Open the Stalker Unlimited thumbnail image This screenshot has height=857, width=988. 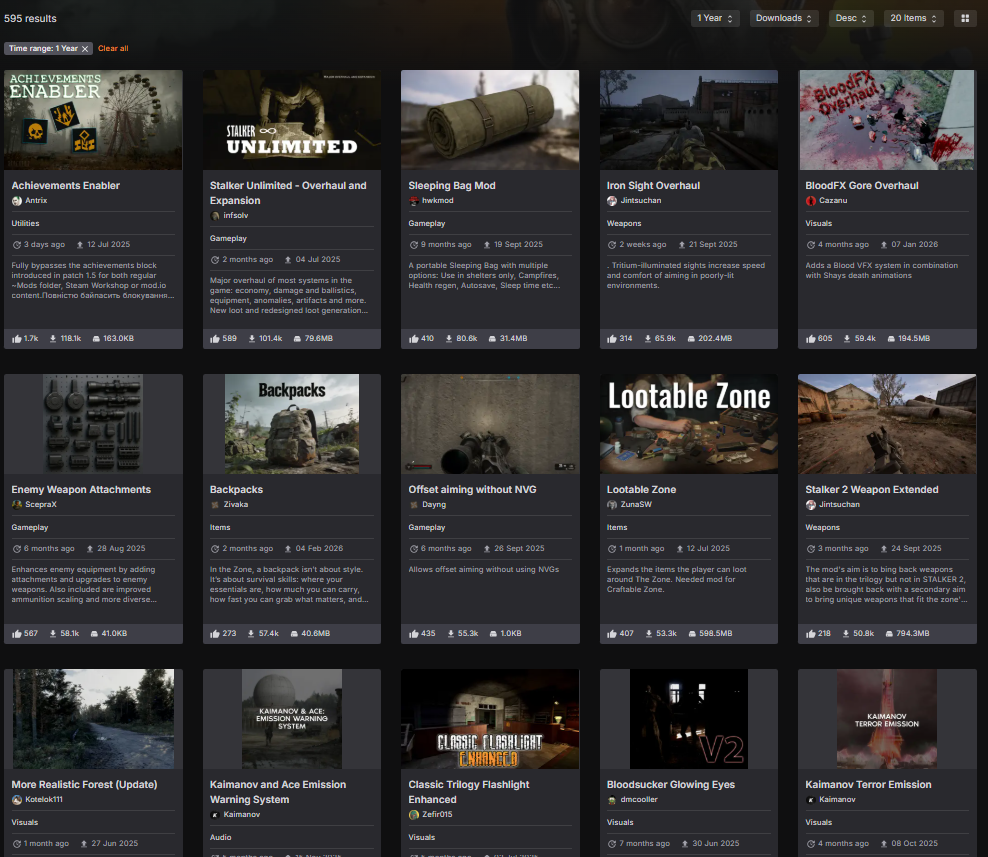[292, 120]
